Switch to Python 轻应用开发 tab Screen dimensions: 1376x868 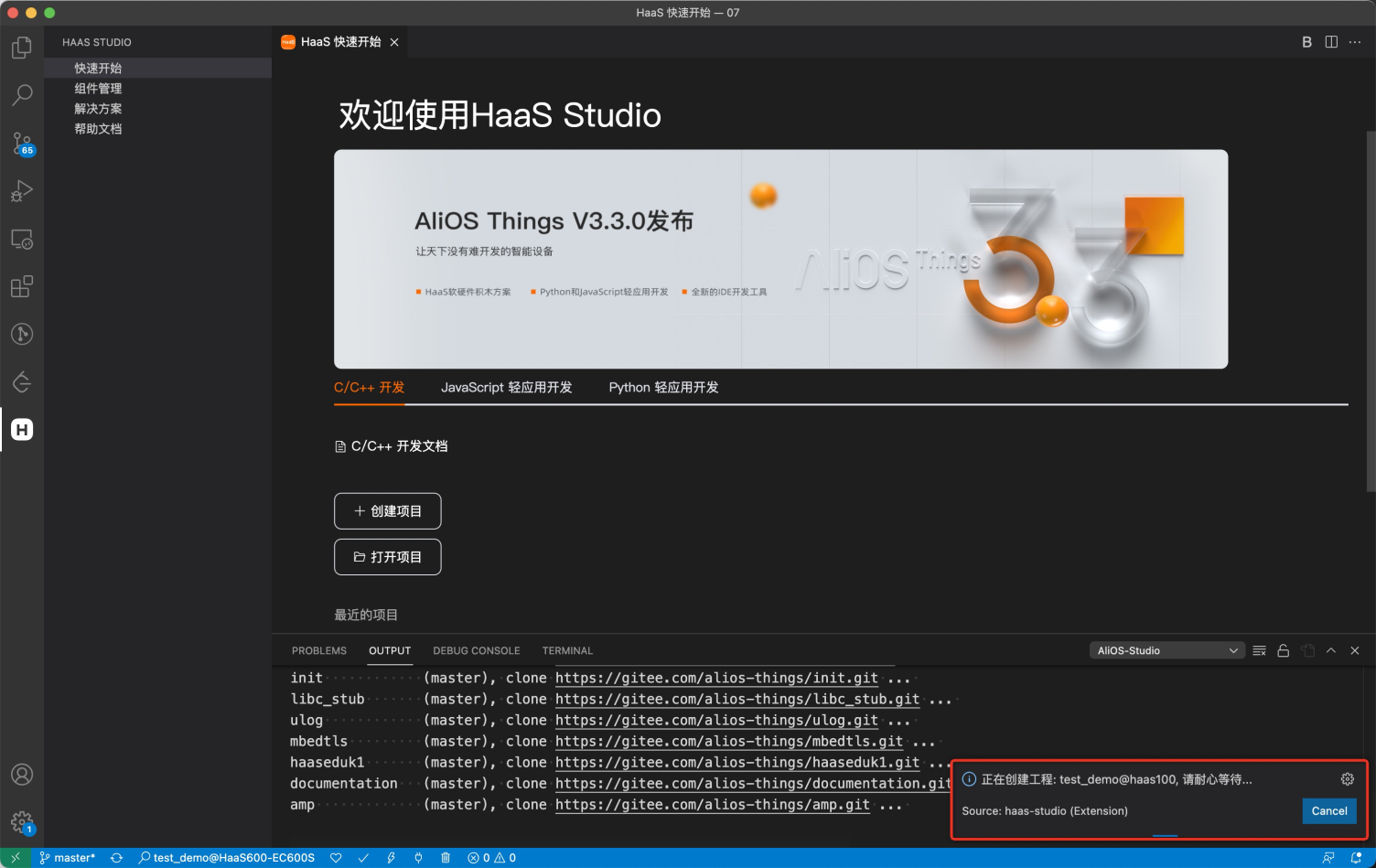click(663, 387)
